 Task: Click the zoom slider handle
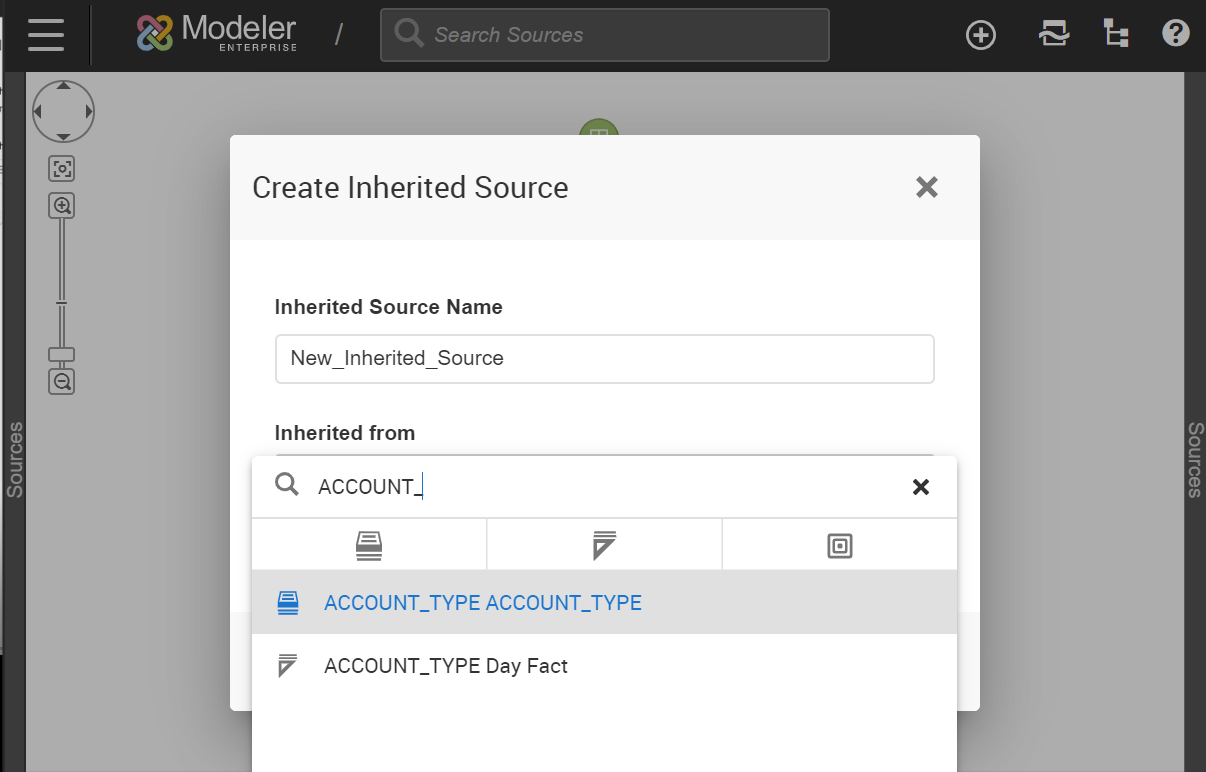[x=62, y=354]
